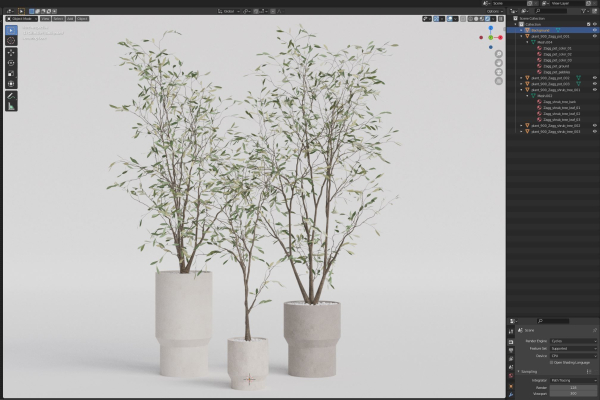The width and height of the screenshot is (600, 400).
Task: Expand plant_900_Zagg_shrub_tree_002 in outliner
Action: (x=522, y=126)
